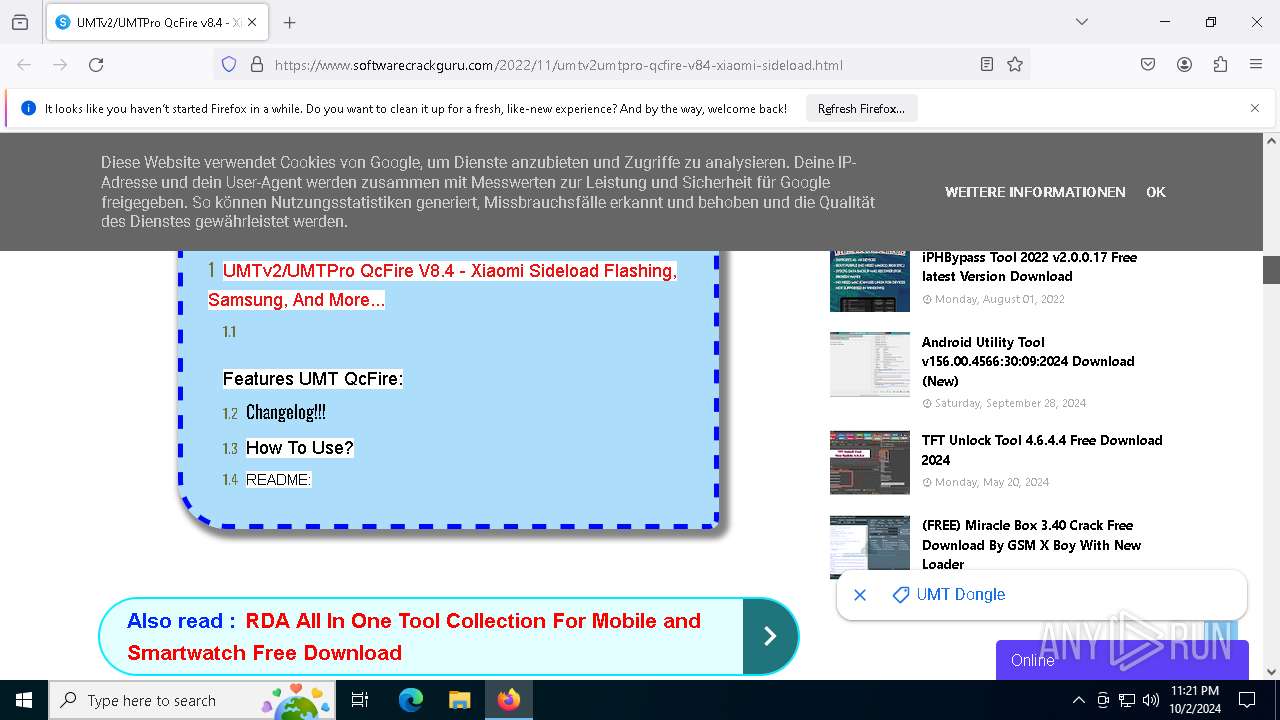Select the UMTv2/UMTPro QcFire v8.4 tab
This screenshot has width=1280, height=720.
pos(158,22)
